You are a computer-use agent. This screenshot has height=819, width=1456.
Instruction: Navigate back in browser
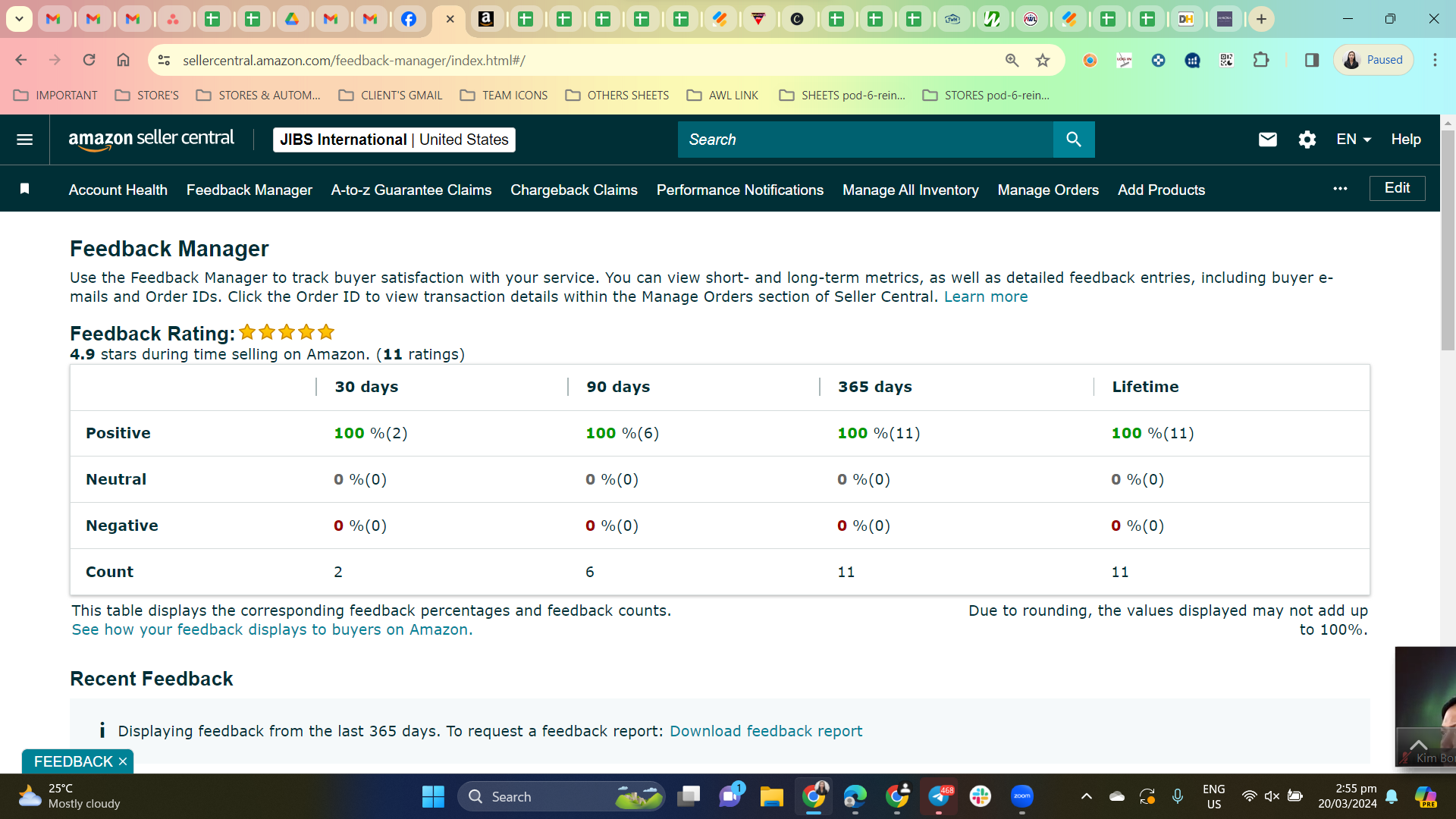[x=21, y=60]
